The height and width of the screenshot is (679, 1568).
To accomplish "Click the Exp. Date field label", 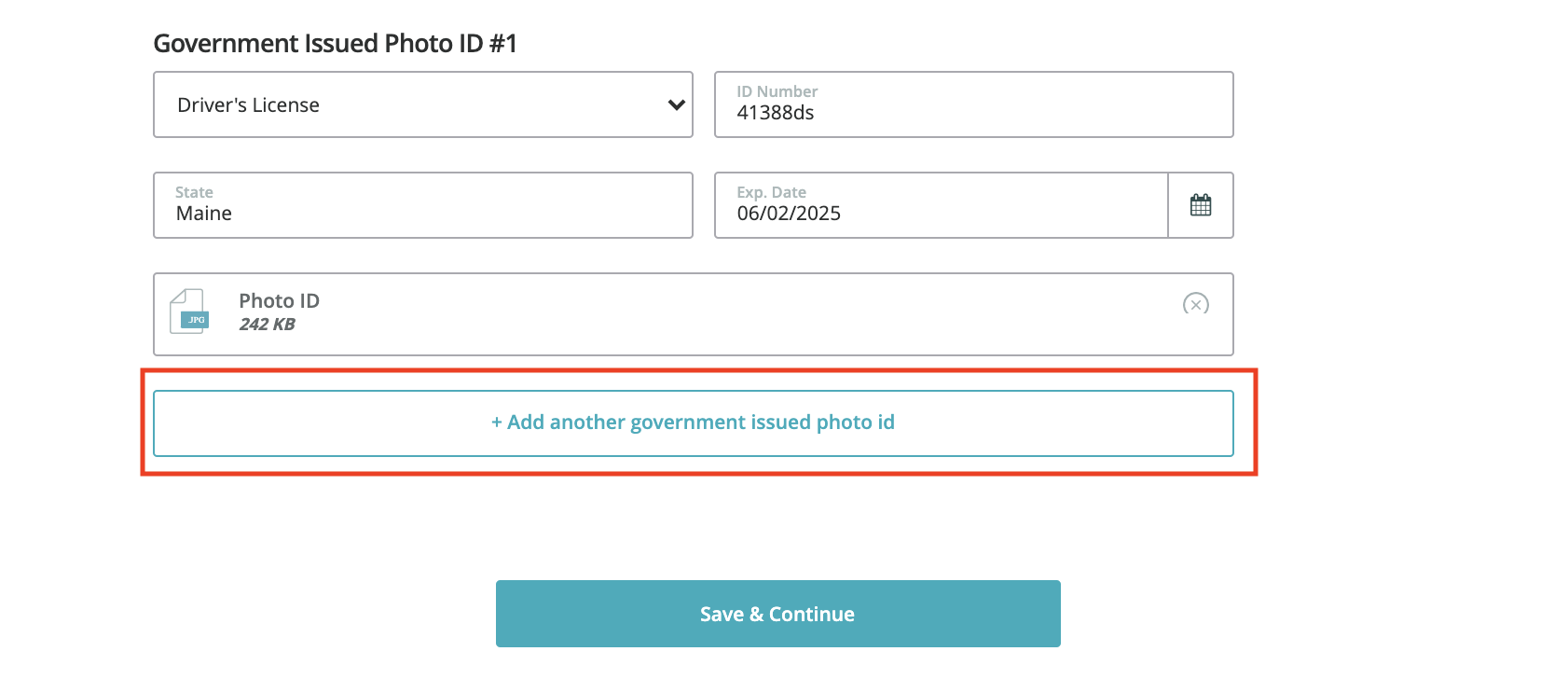I will (771, 192).
